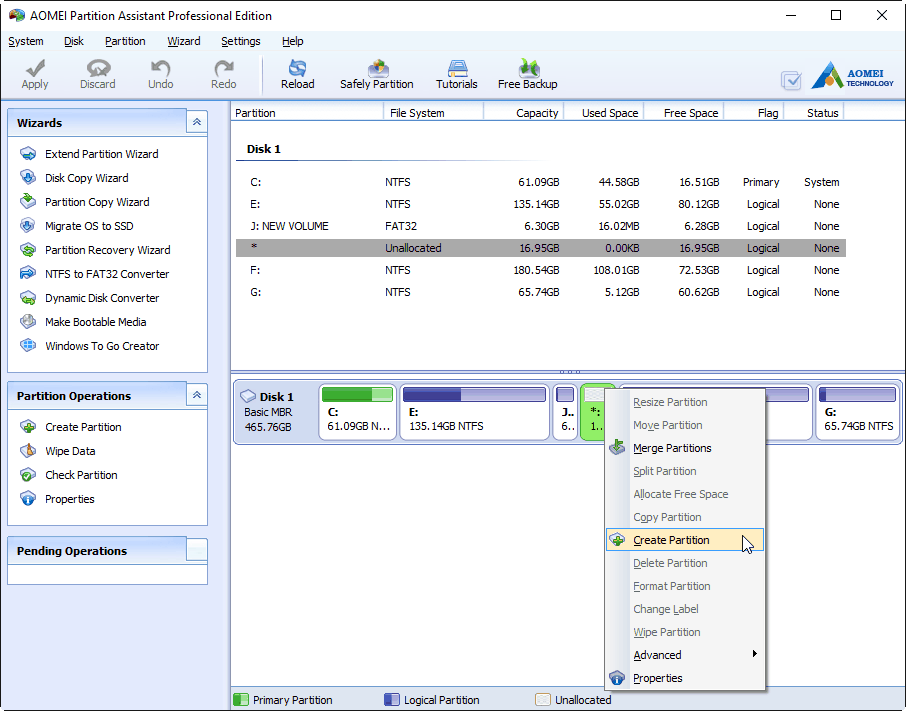Select the unallocated green block in disk map

(592, 412)
